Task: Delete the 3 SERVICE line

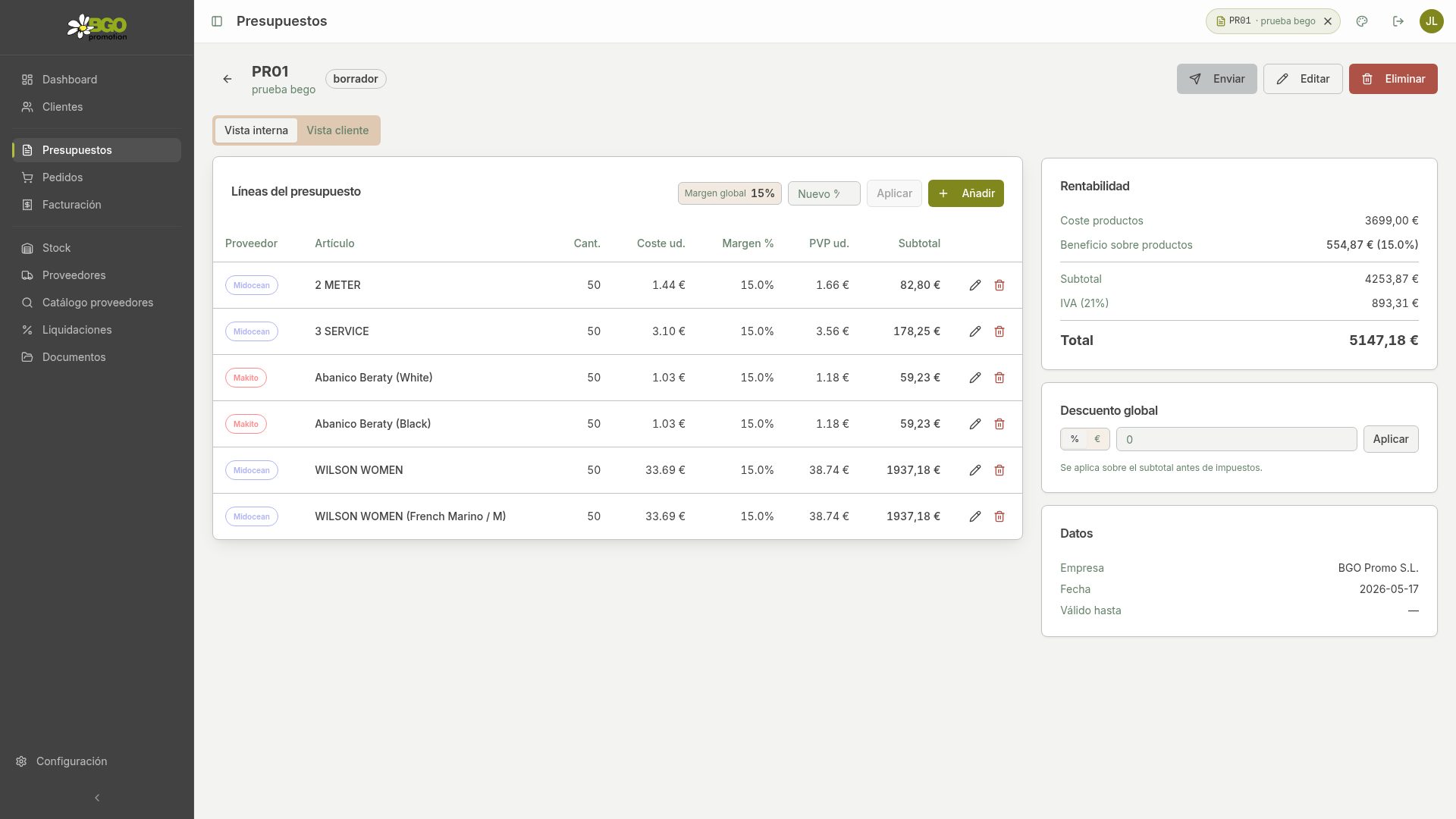Action: point(999,331)
